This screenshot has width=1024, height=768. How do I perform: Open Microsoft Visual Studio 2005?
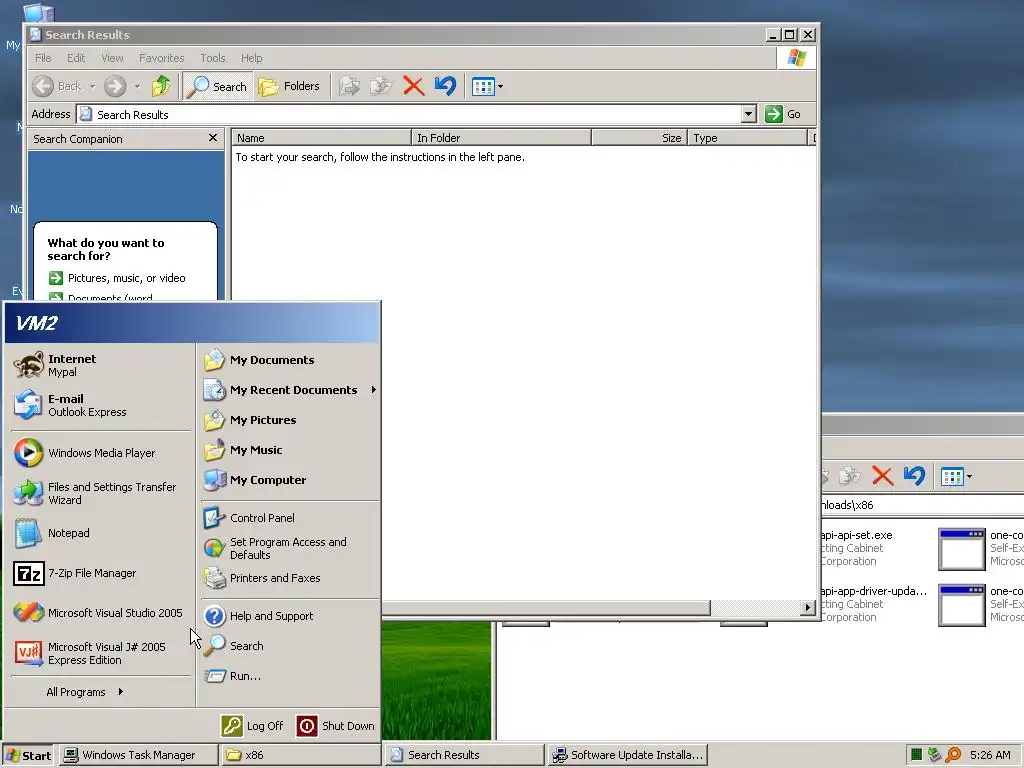(101, 613)
